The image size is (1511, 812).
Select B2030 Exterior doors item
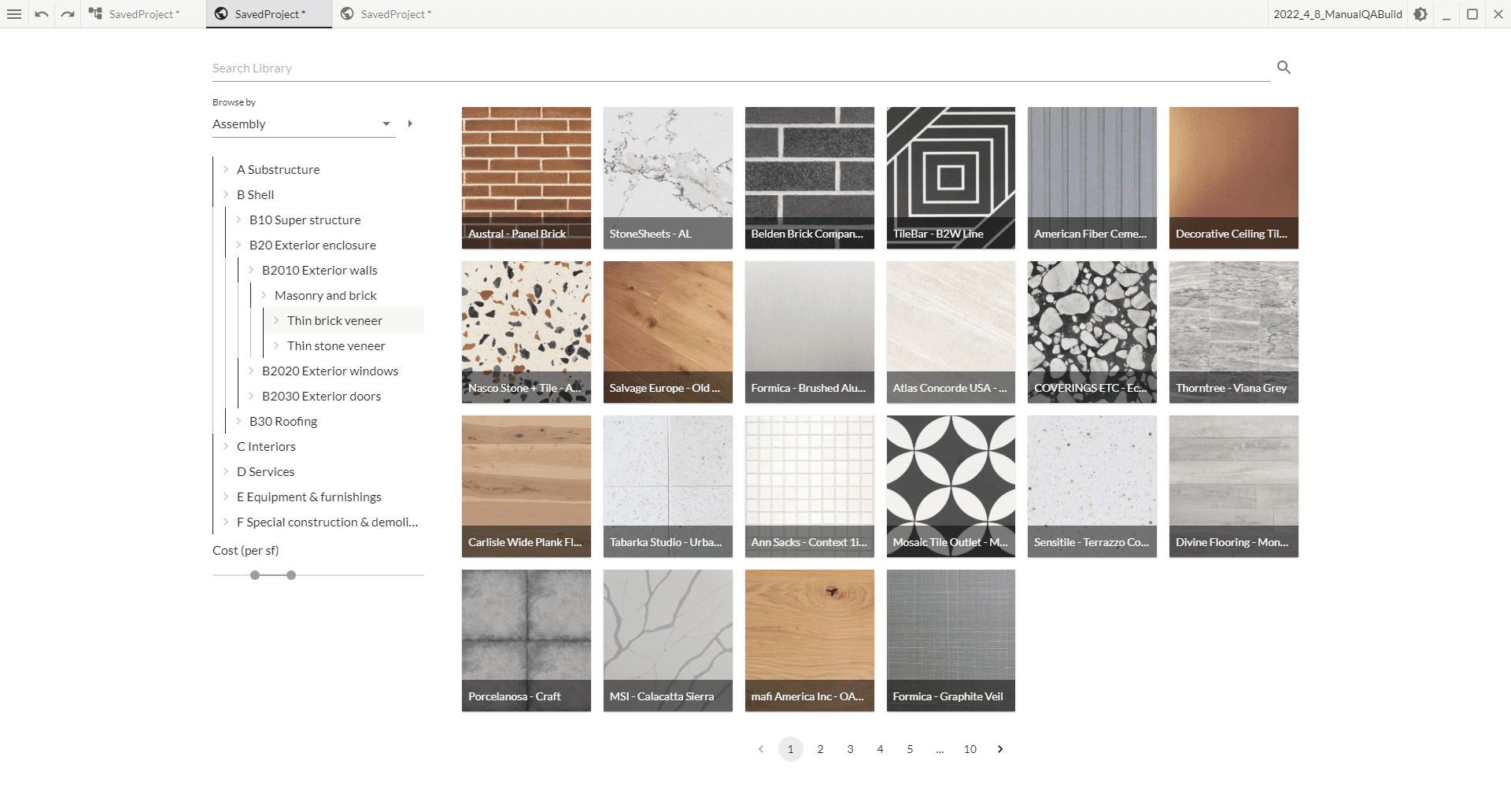[321, 396]
